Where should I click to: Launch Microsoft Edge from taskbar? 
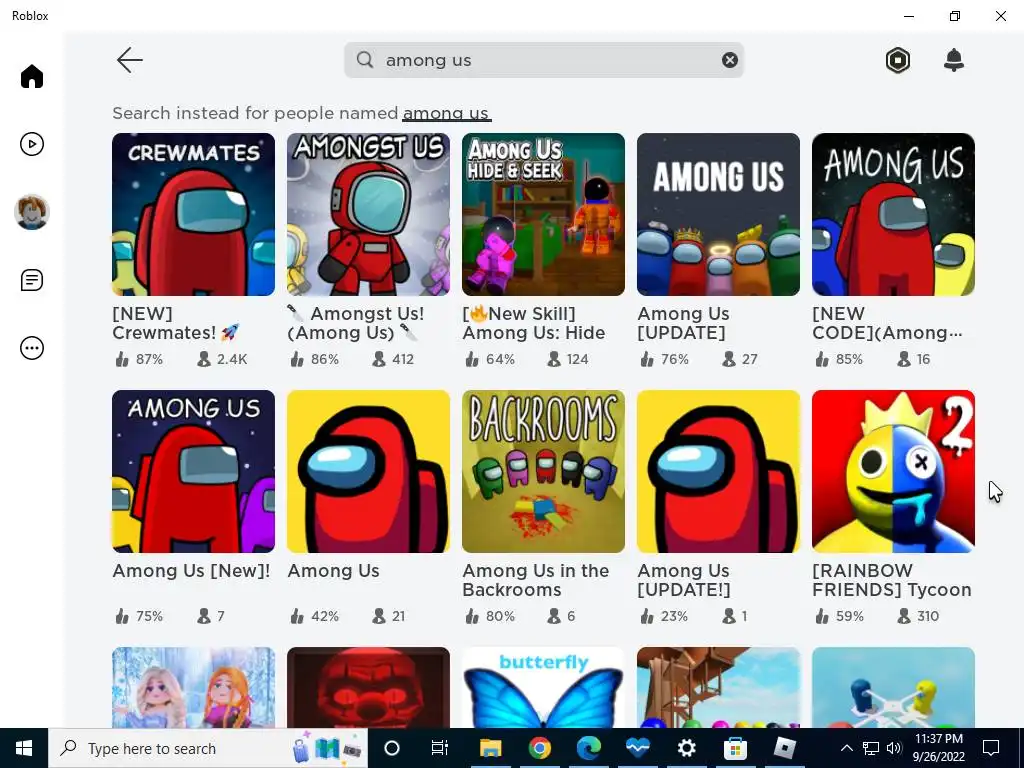click(x=588, y=748)
